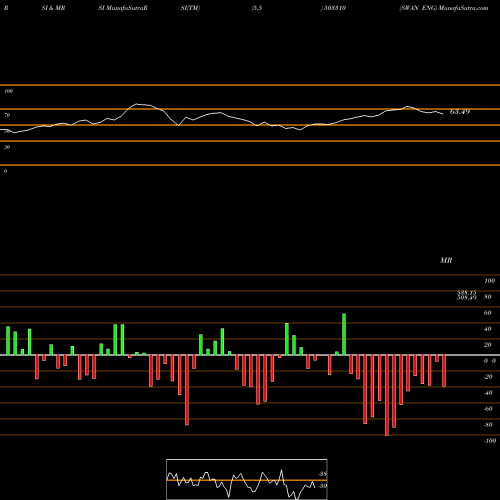Click the 80 label on the MR axis

coord(487,297)
